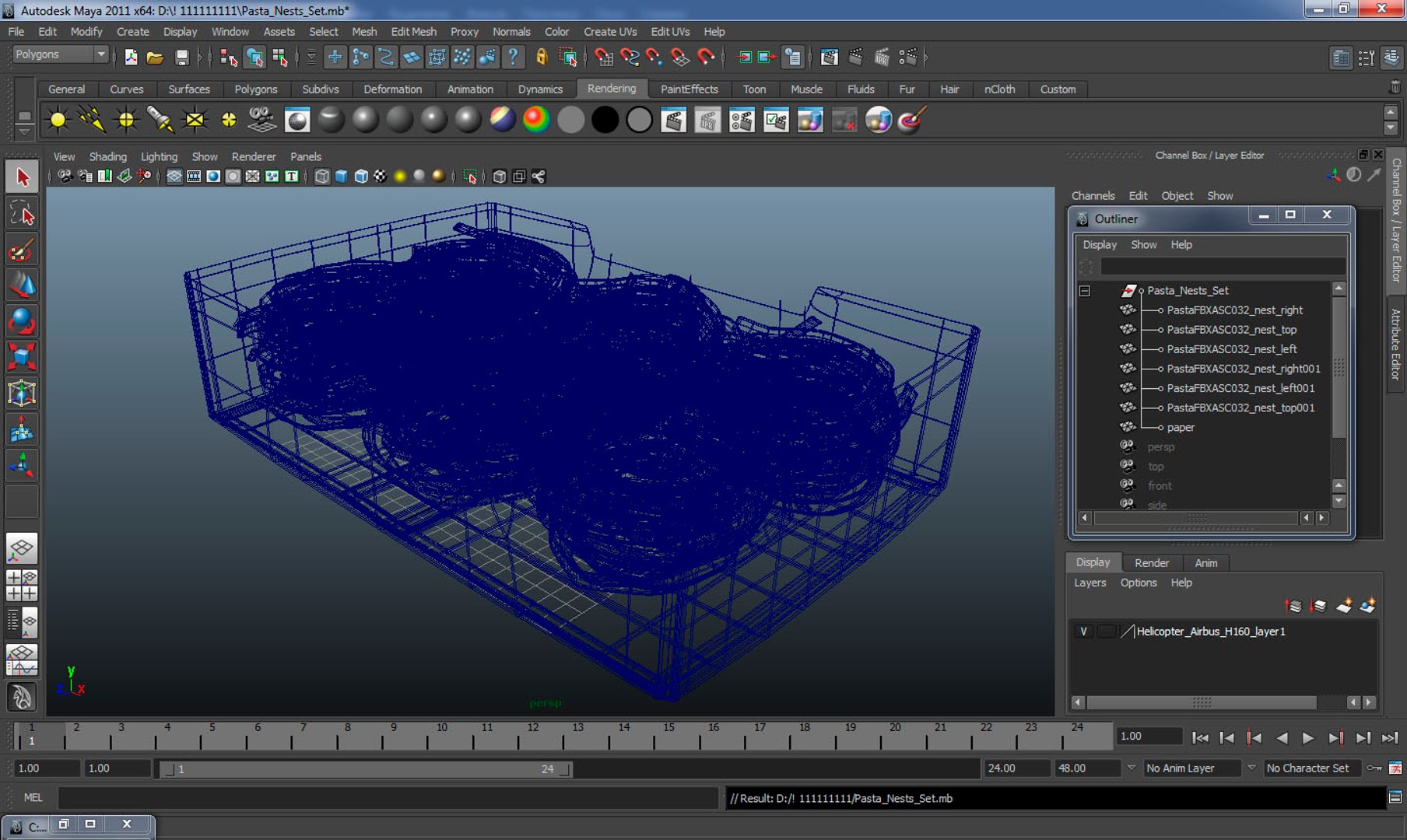1407x840 pixels.
Task: Switch to the Dynamics shelf tab
Action: [x=539, y=89]
